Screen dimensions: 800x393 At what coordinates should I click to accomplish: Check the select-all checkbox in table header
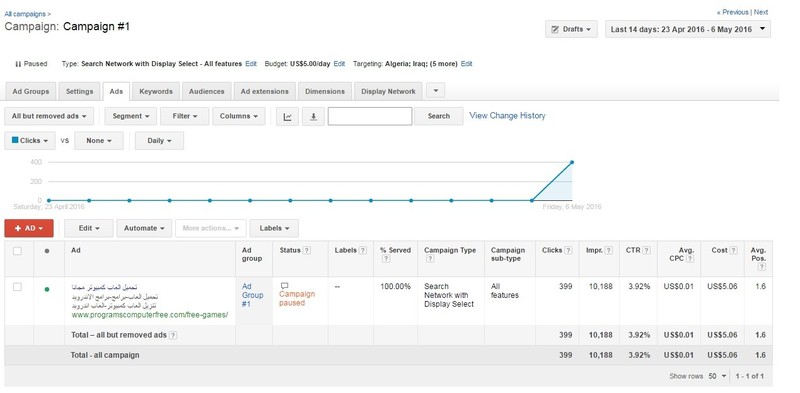pos(17,251)
